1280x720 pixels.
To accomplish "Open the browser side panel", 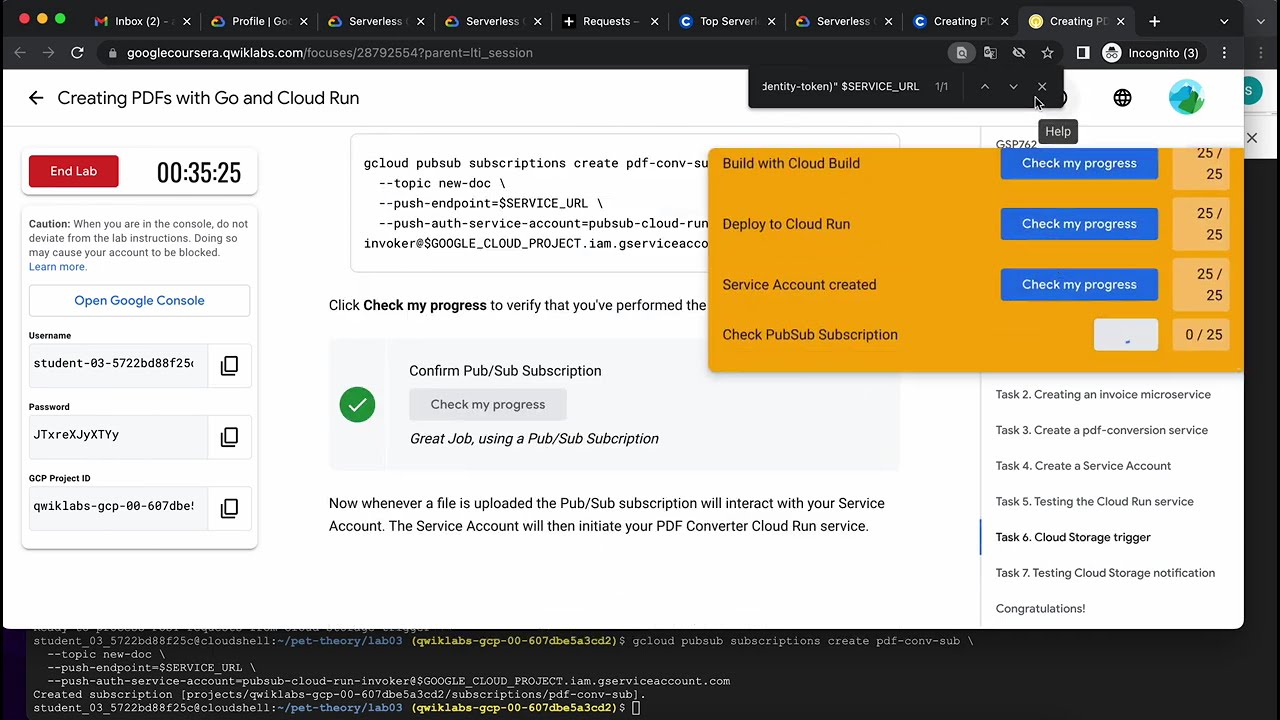I will click(1083, 53).
